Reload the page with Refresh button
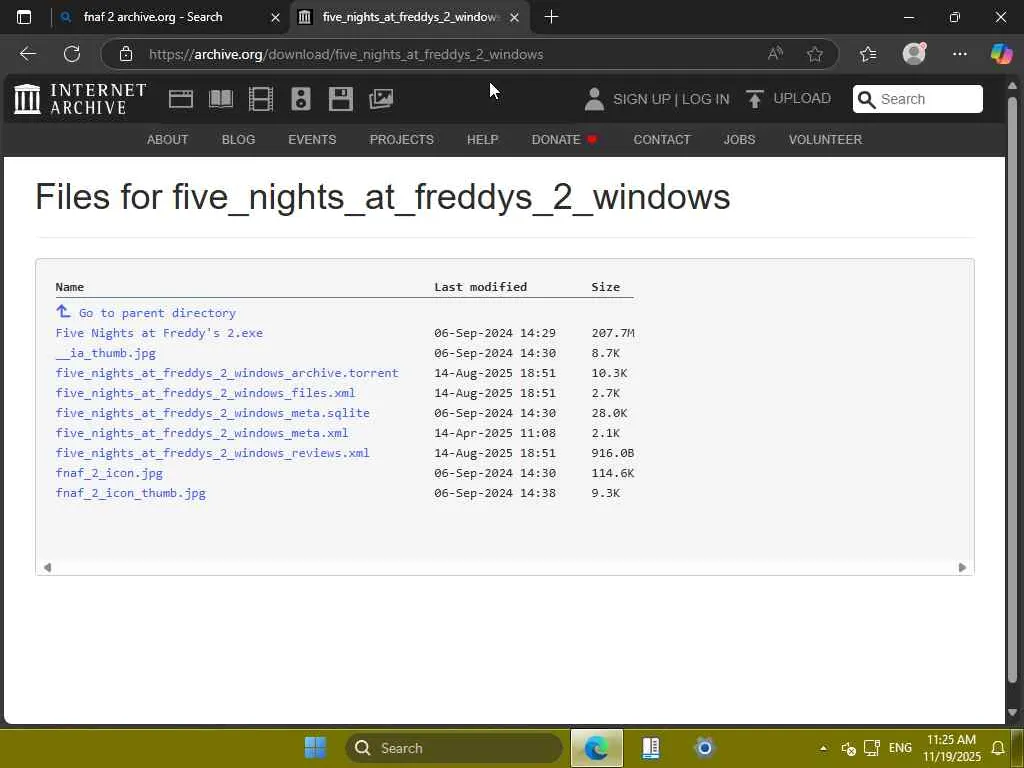This screenshot has width=1024, height=768. pyautogui.click(x=72, y=54)
